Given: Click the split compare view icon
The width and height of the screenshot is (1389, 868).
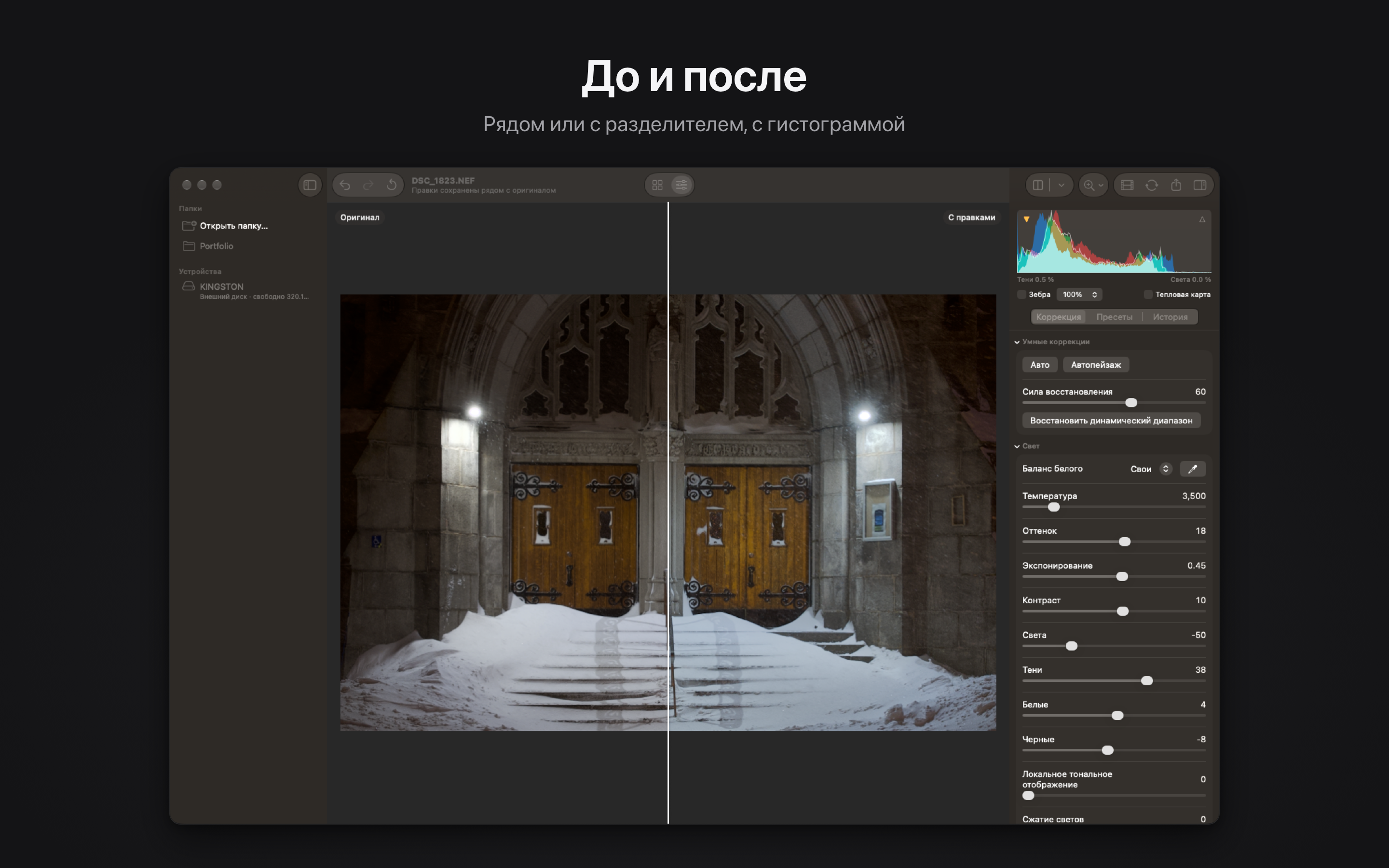Looking at the screenshot, I should [1038, 185].
